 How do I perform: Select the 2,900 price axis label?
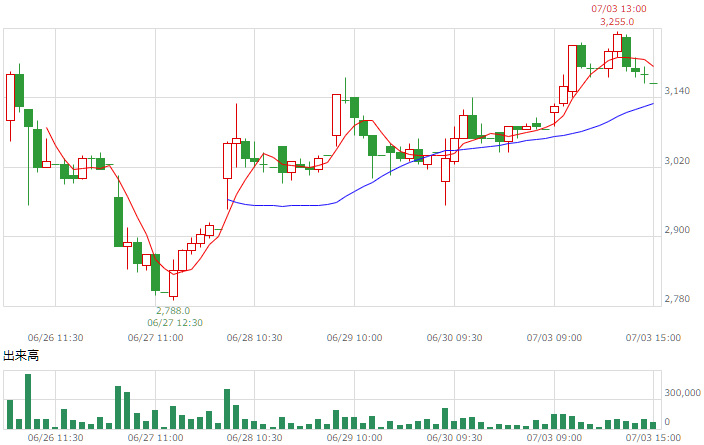click(677, 230)
